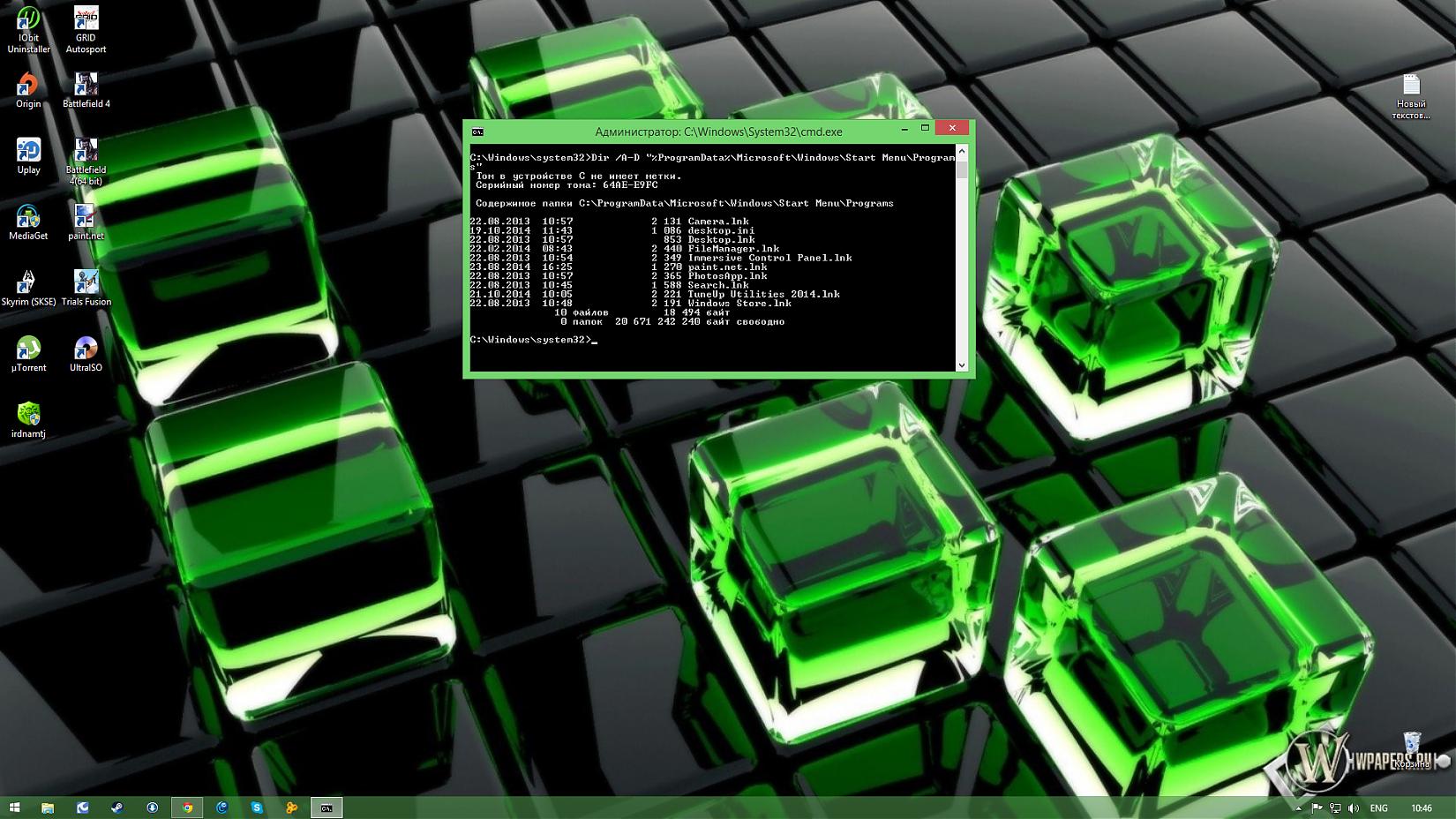1456x819 pixels.
Task: Open the Windows Start button
Action: [14, 808]
